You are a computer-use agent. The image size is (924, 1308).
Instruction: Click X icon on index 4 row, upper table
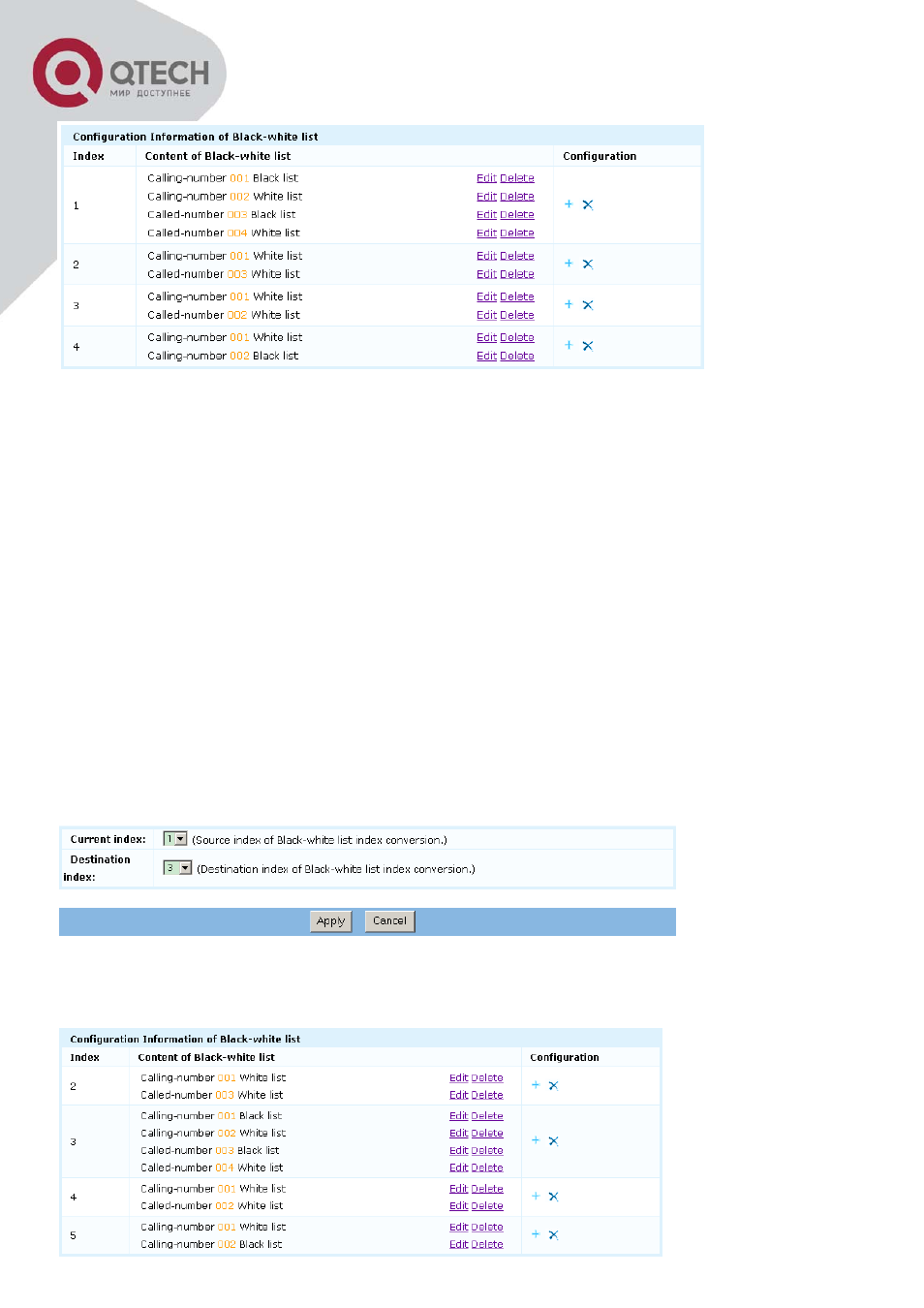pyautogui.click(x=588, y=346)
